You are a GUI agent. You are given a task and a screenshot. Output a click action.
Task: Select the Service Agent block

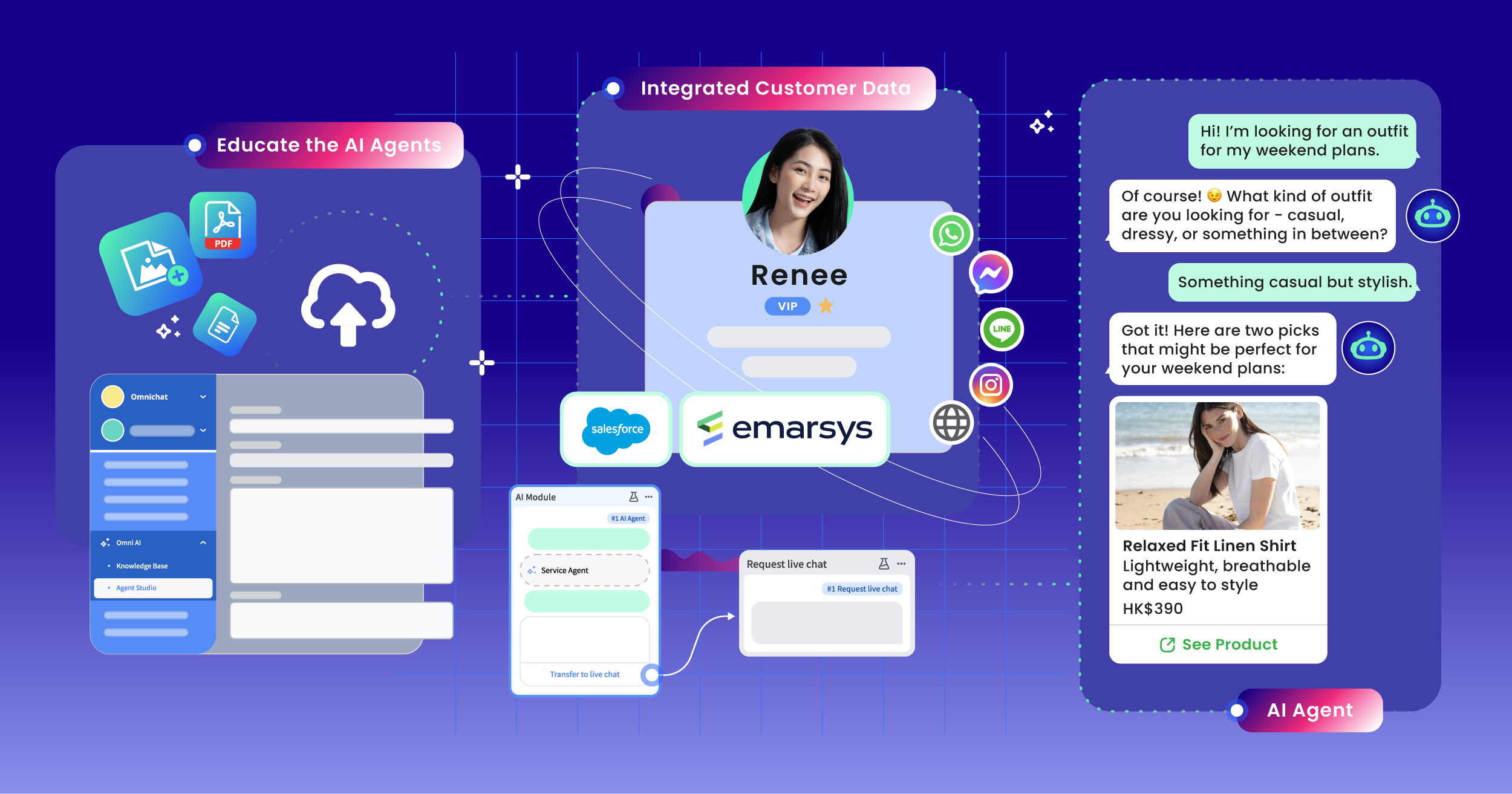click(585, 570)
